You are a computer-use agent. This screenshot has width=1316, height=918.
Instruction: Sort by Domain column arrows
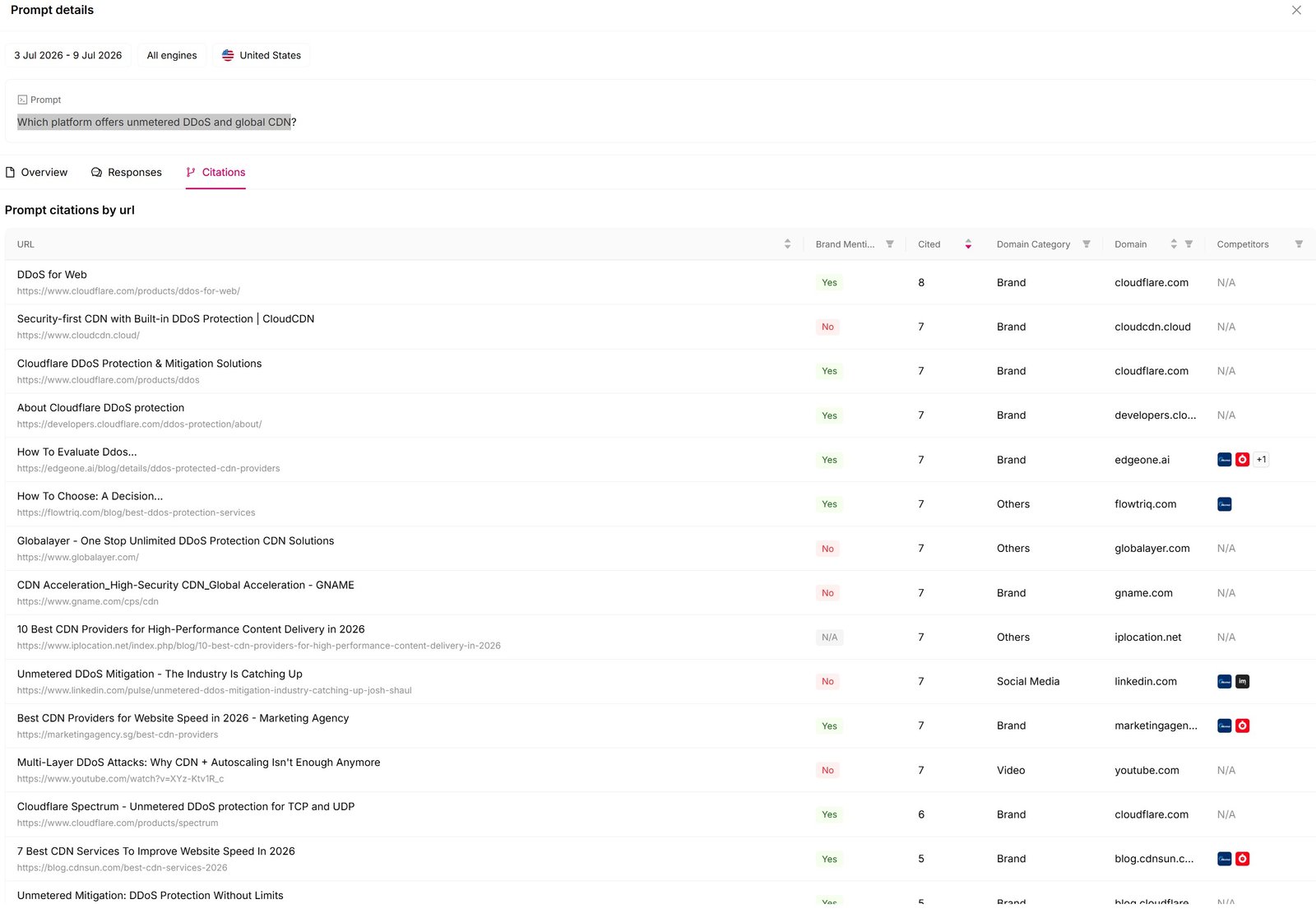pyautogui.click(x=1174, y=244)
